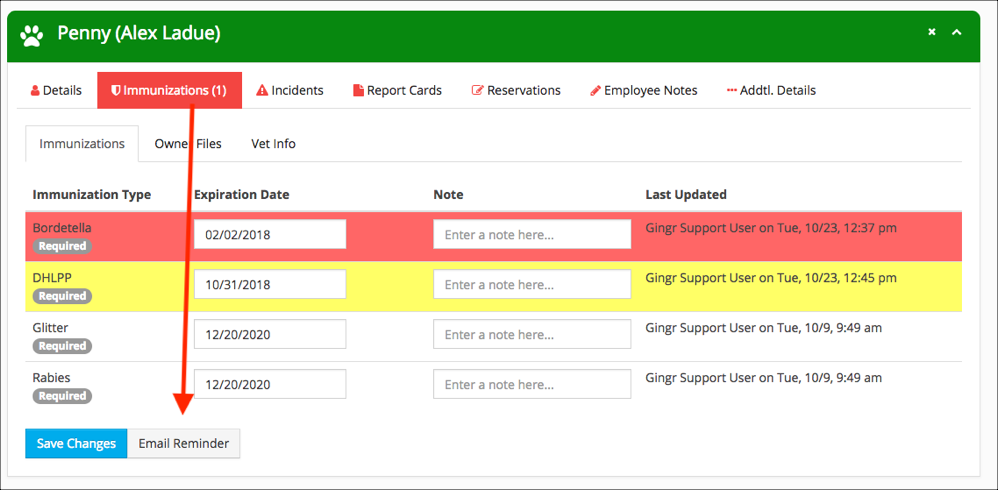Click the Bordetella expiration date field
Screen dimensions: 998x490
coord(270,235)
